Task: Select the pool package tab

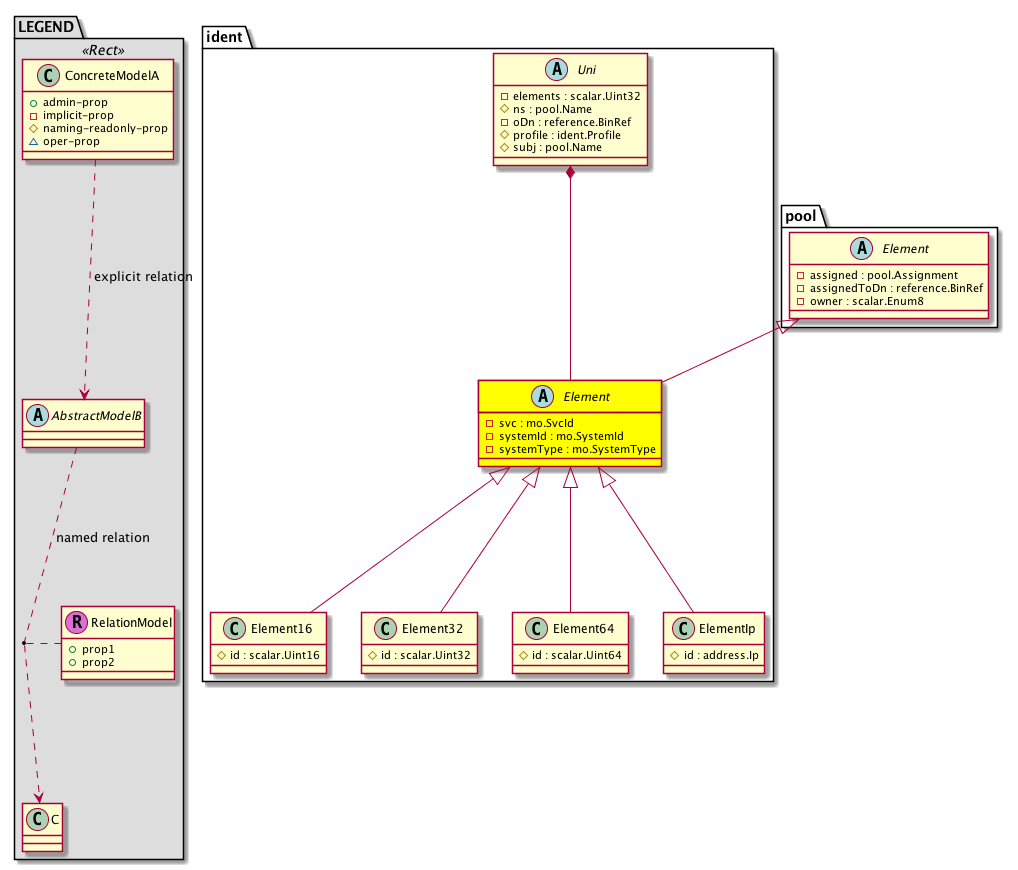Action: (x=802, y=214)
